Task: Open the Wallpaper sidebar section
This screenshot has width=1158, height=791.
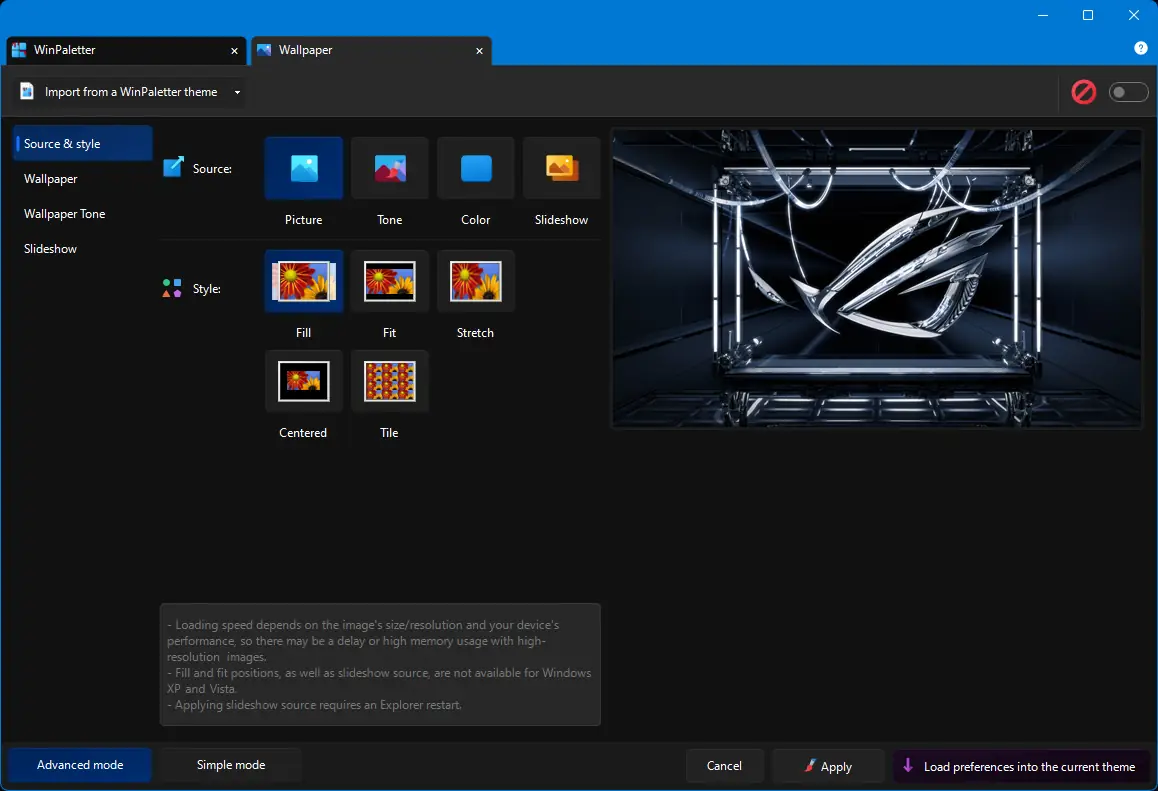Action: tap(83, 179)
